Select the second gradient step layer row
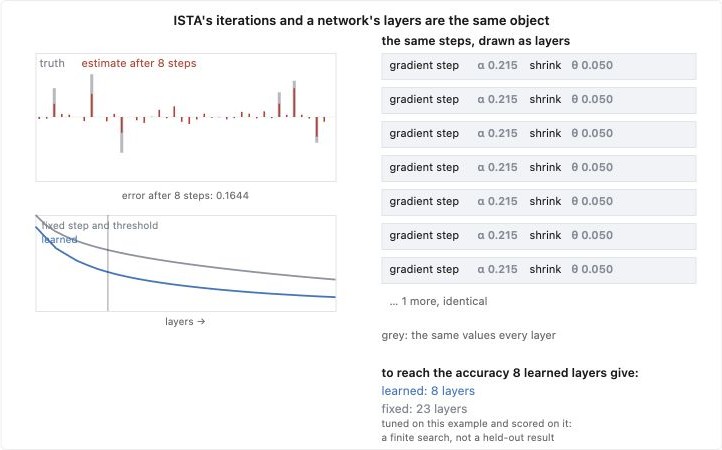This screenshot has height=450, width=722. 539,100
